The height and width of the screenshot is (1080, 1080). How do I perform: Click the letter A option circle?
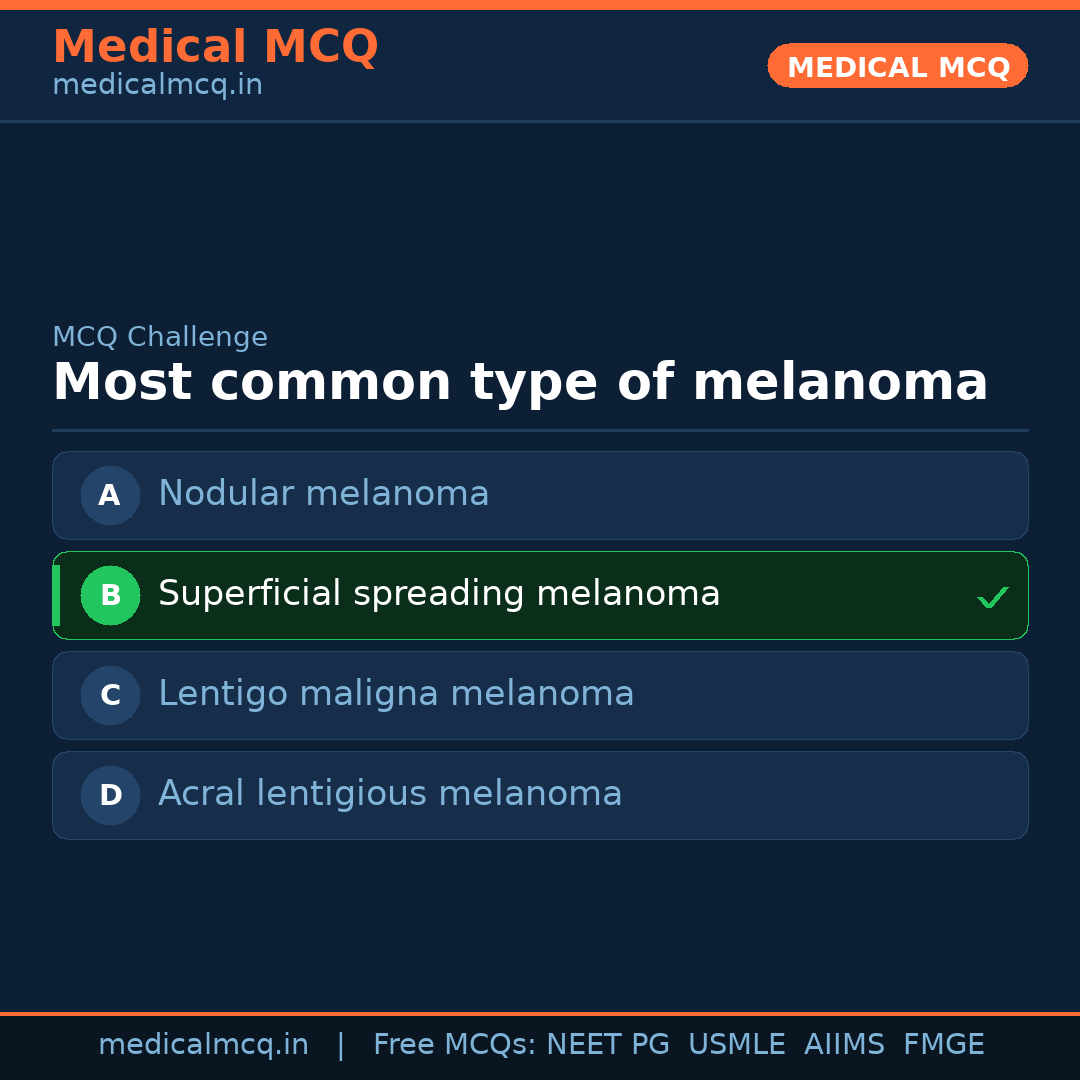110,495
